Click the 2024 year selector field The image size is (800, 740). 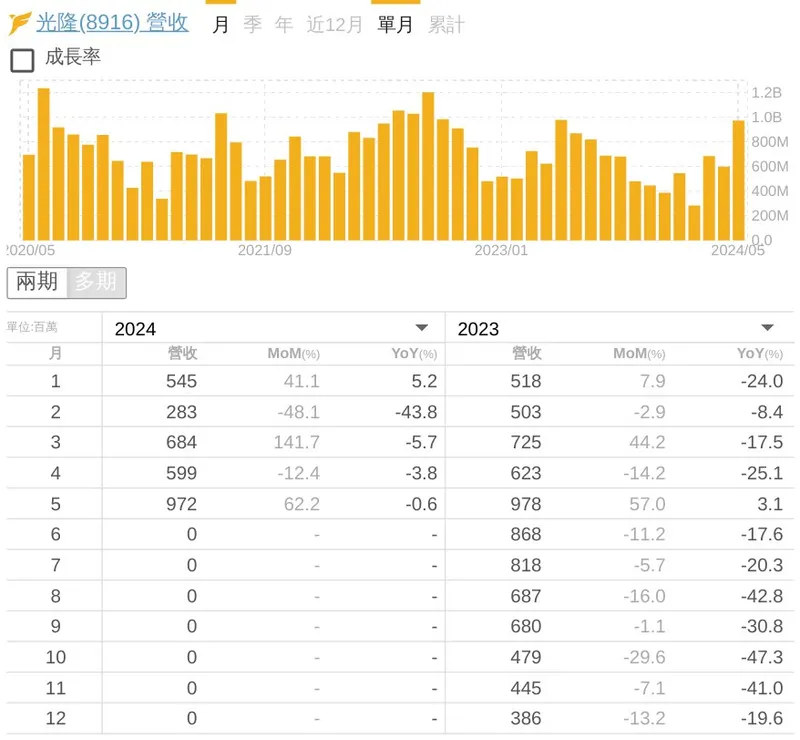[x=273, y=328]
